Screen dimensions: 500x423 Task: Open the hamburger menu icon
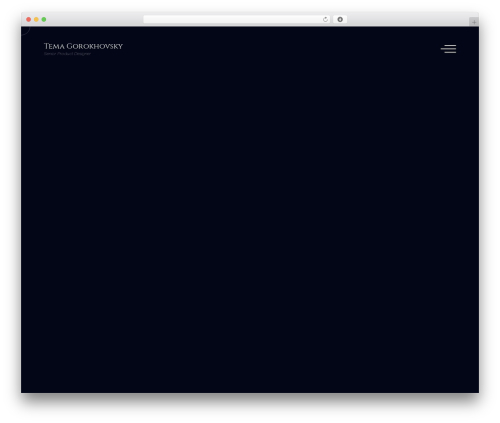(x=448, y=49)
